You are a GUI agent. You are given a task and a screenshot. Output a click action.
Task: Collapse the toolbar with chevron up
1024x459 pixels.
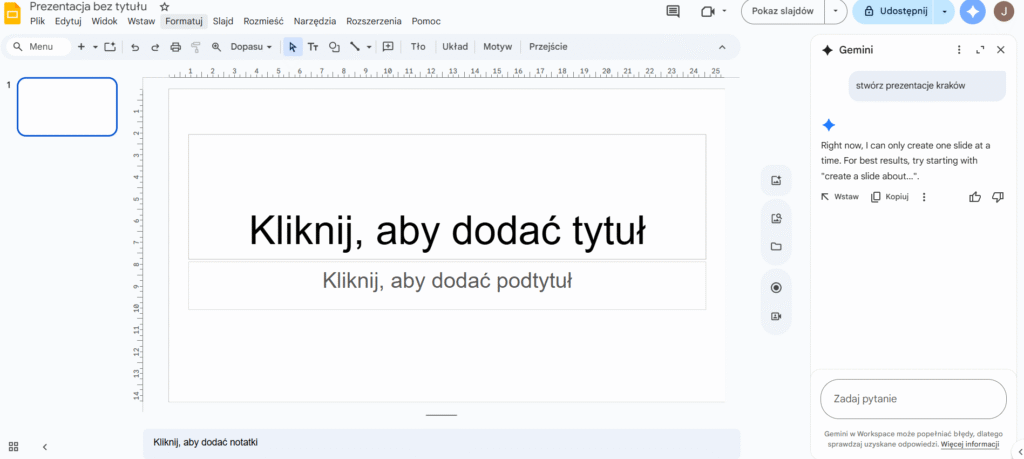(722, 47)
